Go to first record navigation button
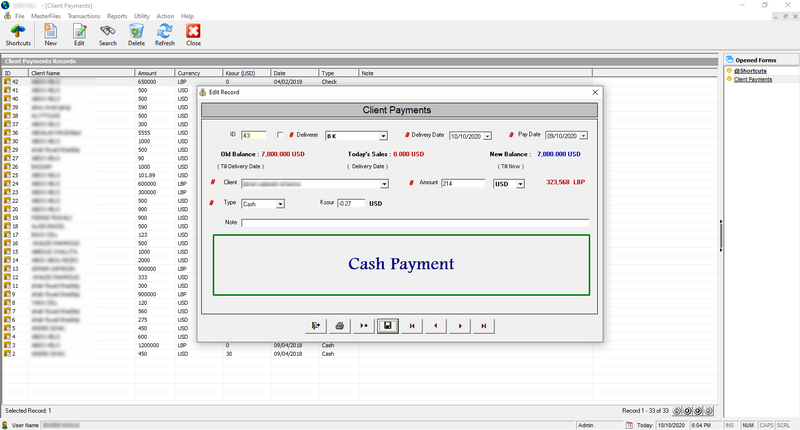The width and height of the screenshot is (800, 430). pos(412,326)
